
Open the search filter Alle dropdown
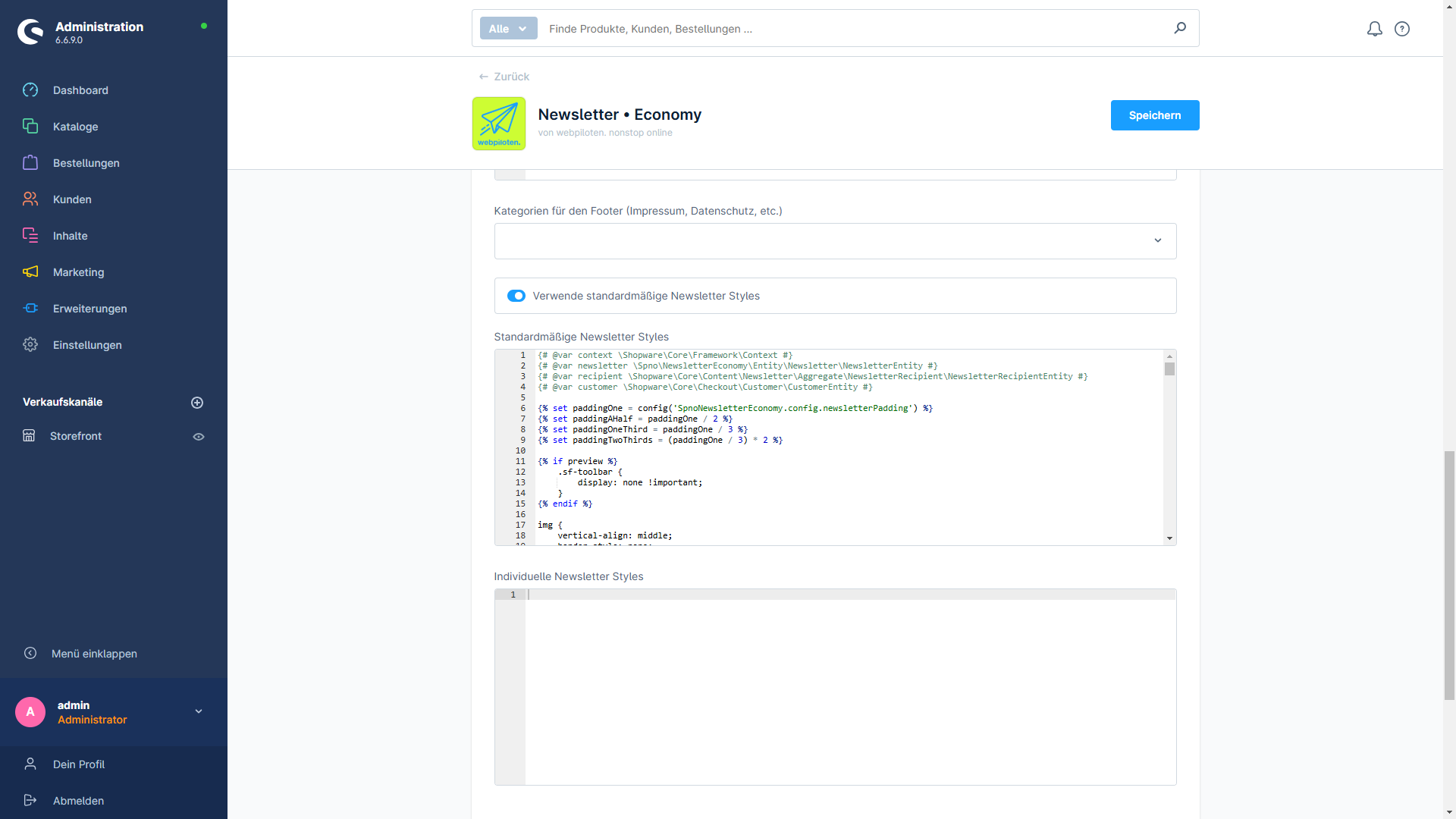[505, 28]
